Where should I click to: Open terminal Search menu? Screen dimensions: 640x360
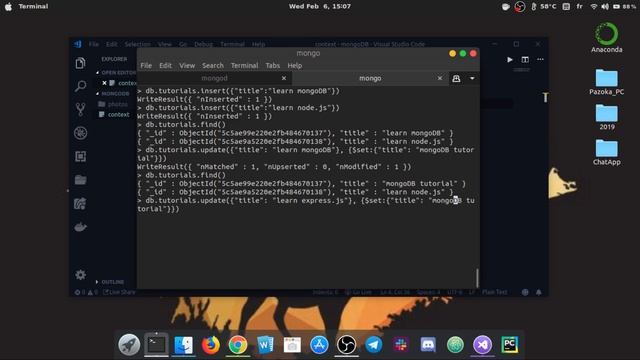[x=213, y=65]
